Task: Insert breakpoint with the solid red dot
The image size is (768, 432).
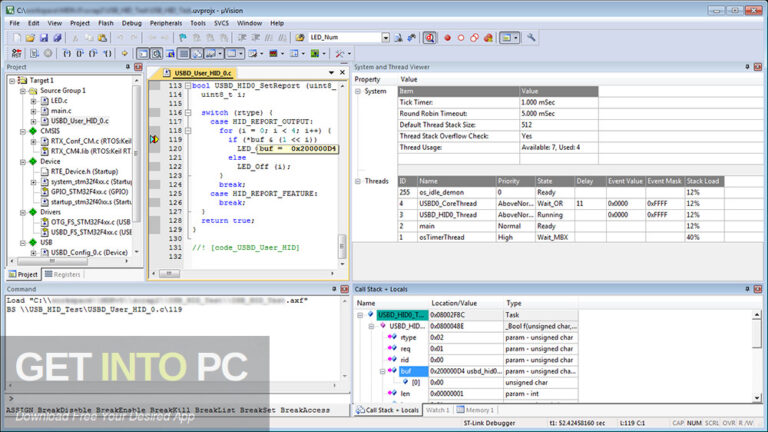Action: tap(447, 38)
